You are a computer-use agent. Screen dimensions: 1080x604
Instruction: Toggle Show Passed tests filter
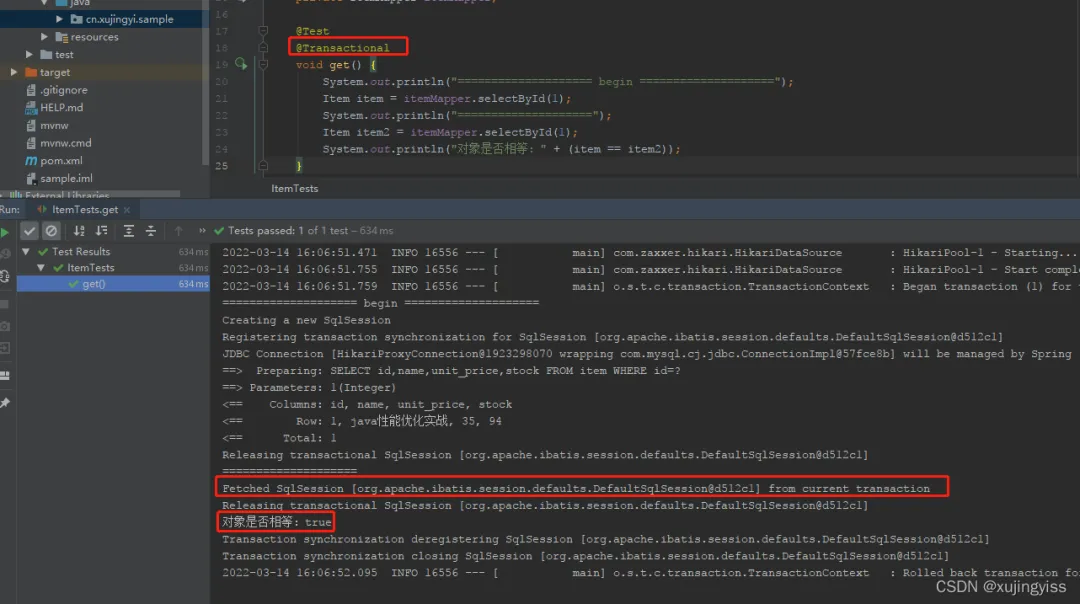pos(29,231)
